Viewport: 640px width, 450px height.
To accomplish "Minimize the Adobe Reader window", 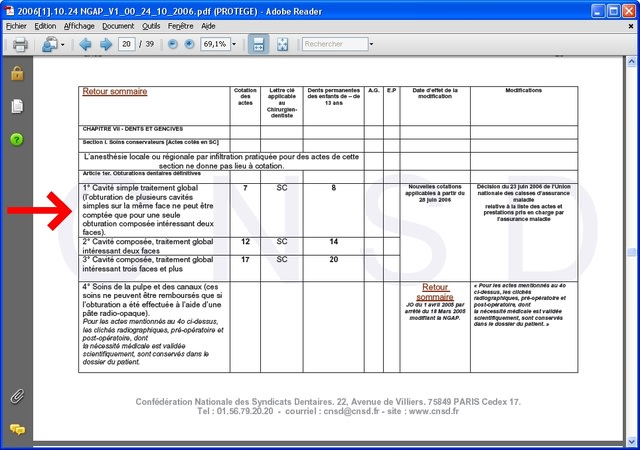I will point(598,11).
